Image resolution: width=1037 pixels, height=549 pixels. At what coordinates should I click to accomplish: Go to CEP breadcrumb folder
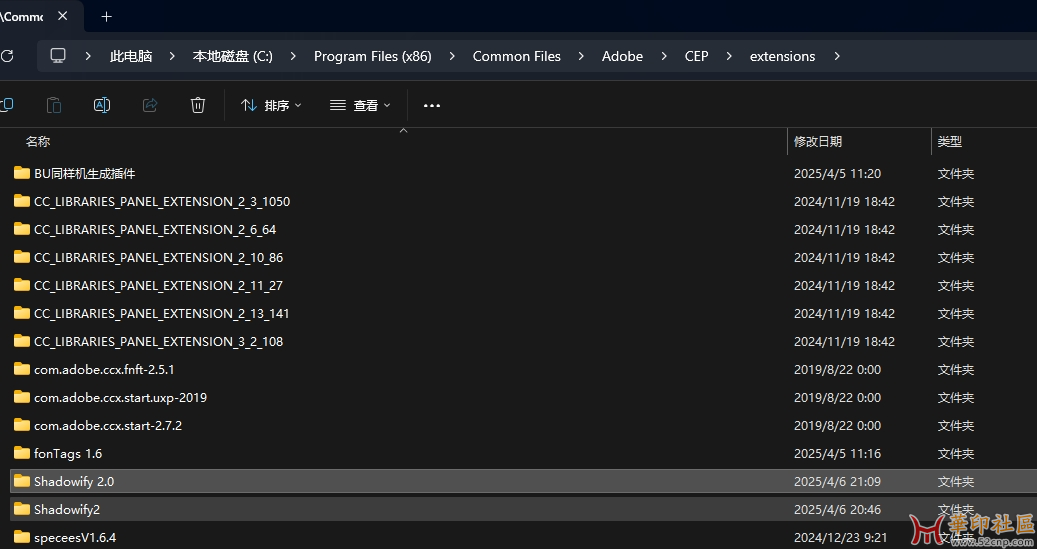[x=696, y=56]
